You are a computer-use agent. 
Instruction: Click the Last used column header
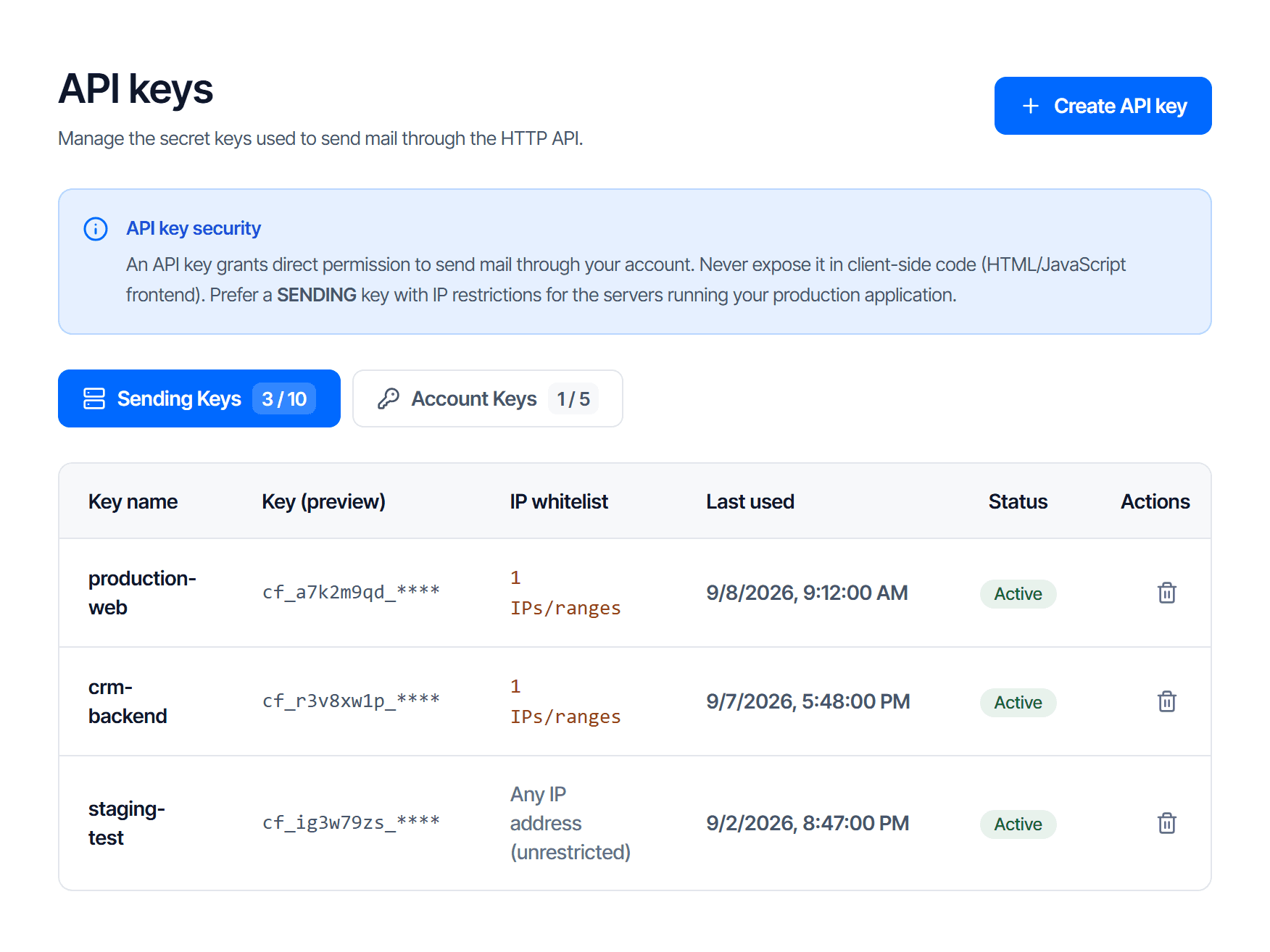pos(750,501)
